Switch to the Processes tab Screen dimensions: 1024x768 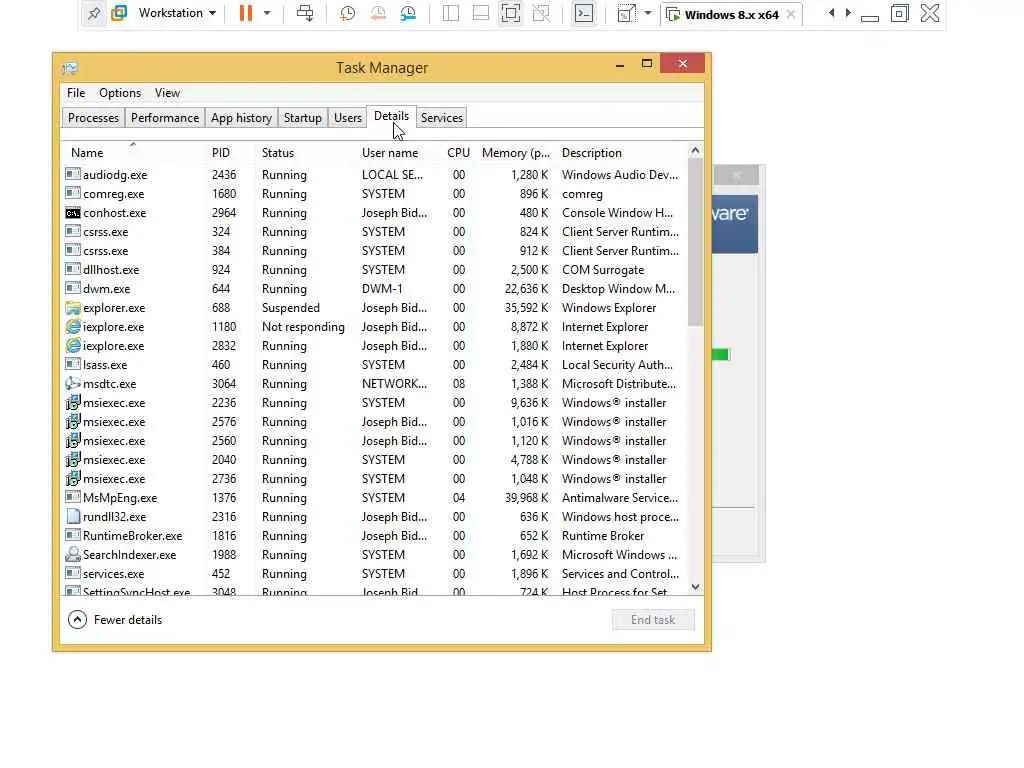click(x=93, y=118)
